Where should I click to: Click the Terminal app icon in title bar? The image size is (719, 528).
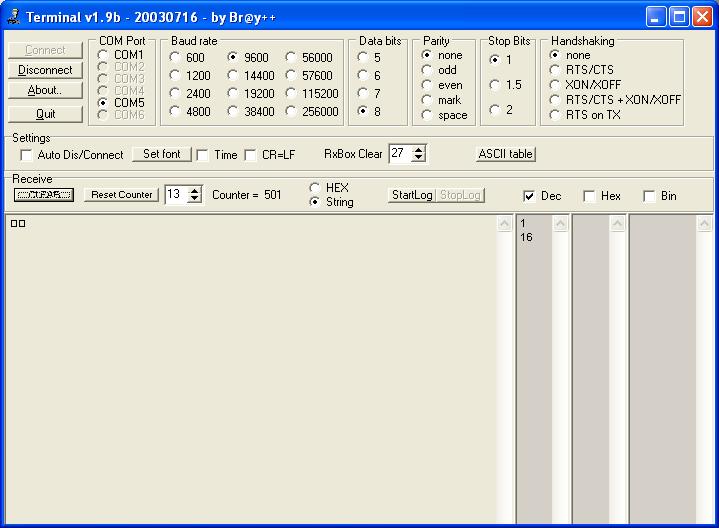click(x=13, y=17)
